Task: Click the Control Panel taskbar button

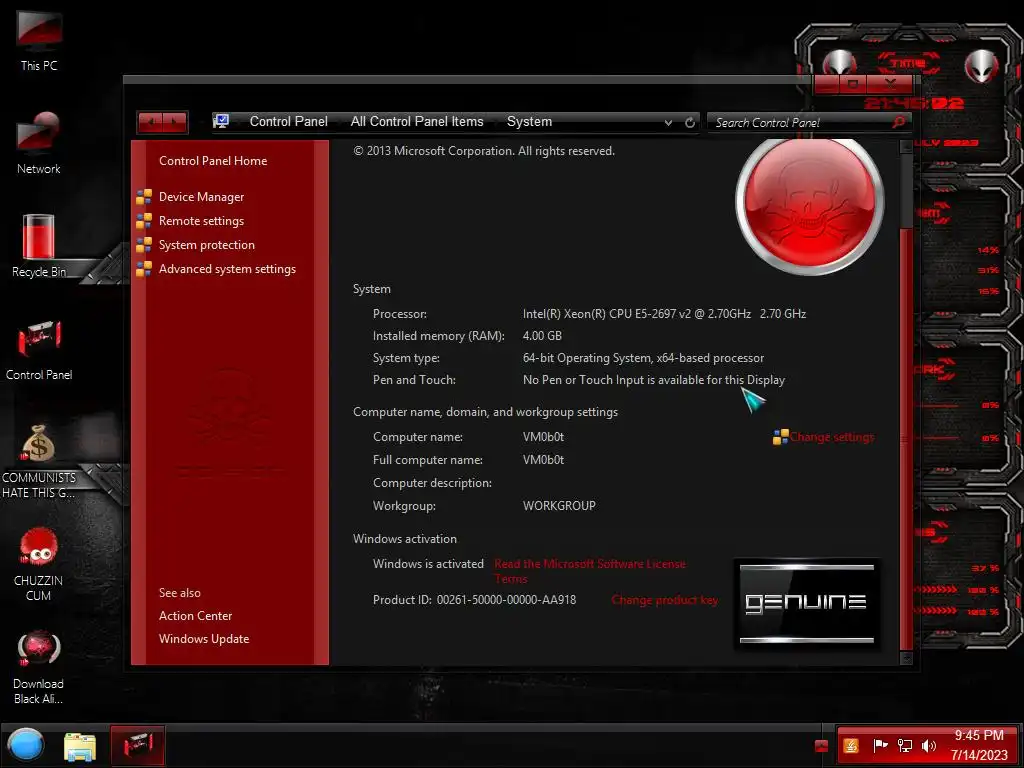Action: coord(137,746)
